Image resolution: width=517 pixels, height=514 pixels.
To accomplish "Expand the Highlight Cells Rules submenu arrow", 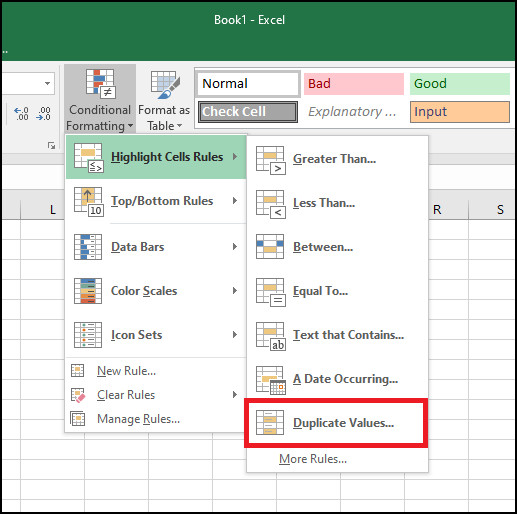I will tap(235, 157).
